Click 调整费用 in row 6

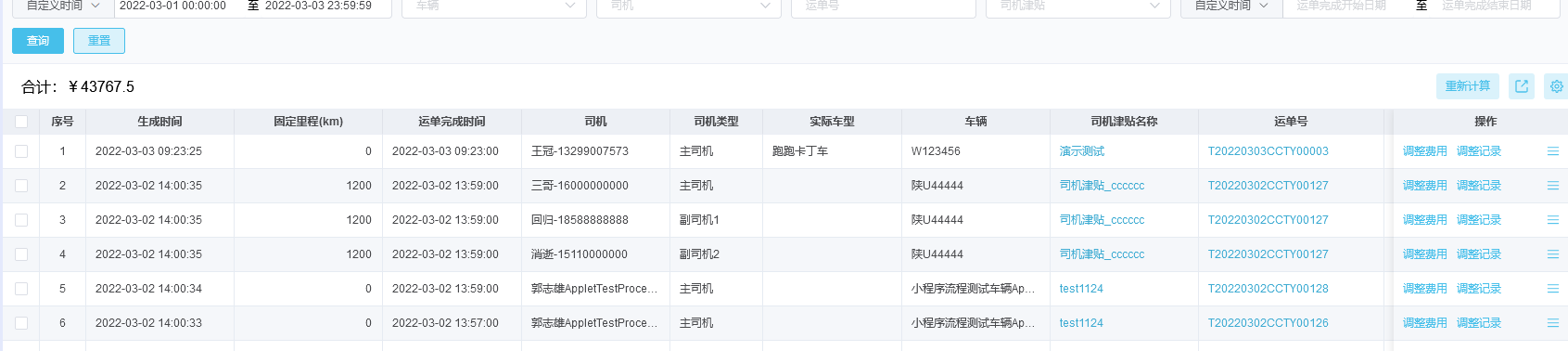[x=1424, y=323]
